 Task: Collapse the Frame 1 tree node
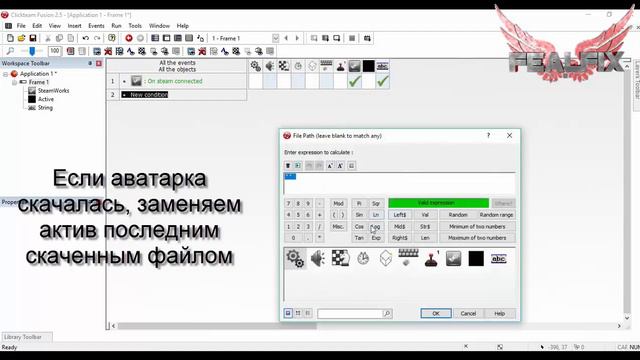[x=14, y=82]
